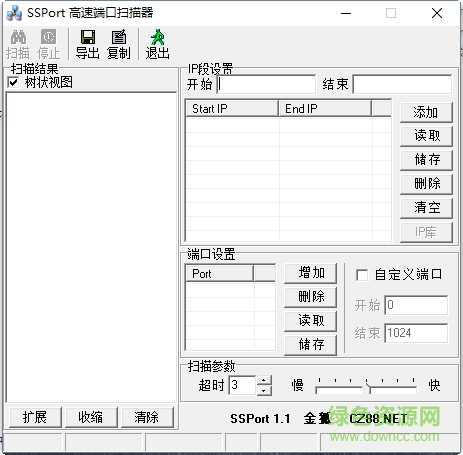The width and height of the screenshot is (463, 455).
Task: Click the 导出 floppy disk export icon
Action: (x=88, y=37)
